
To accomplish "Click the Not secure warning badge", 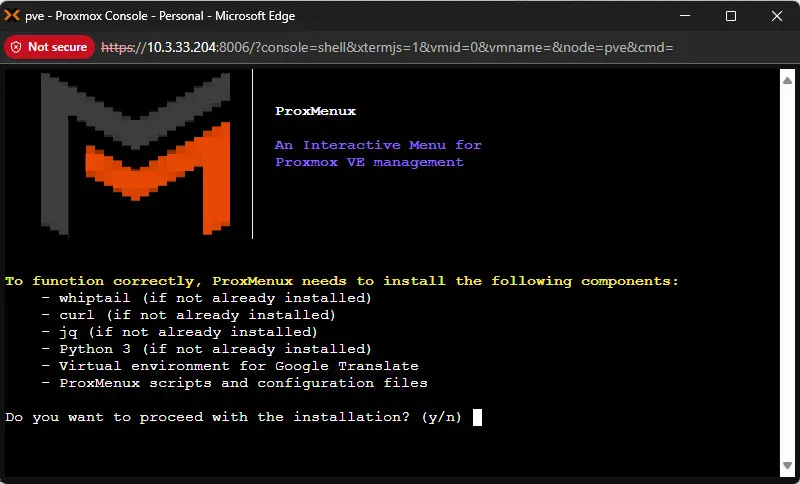I will point(49,47).
